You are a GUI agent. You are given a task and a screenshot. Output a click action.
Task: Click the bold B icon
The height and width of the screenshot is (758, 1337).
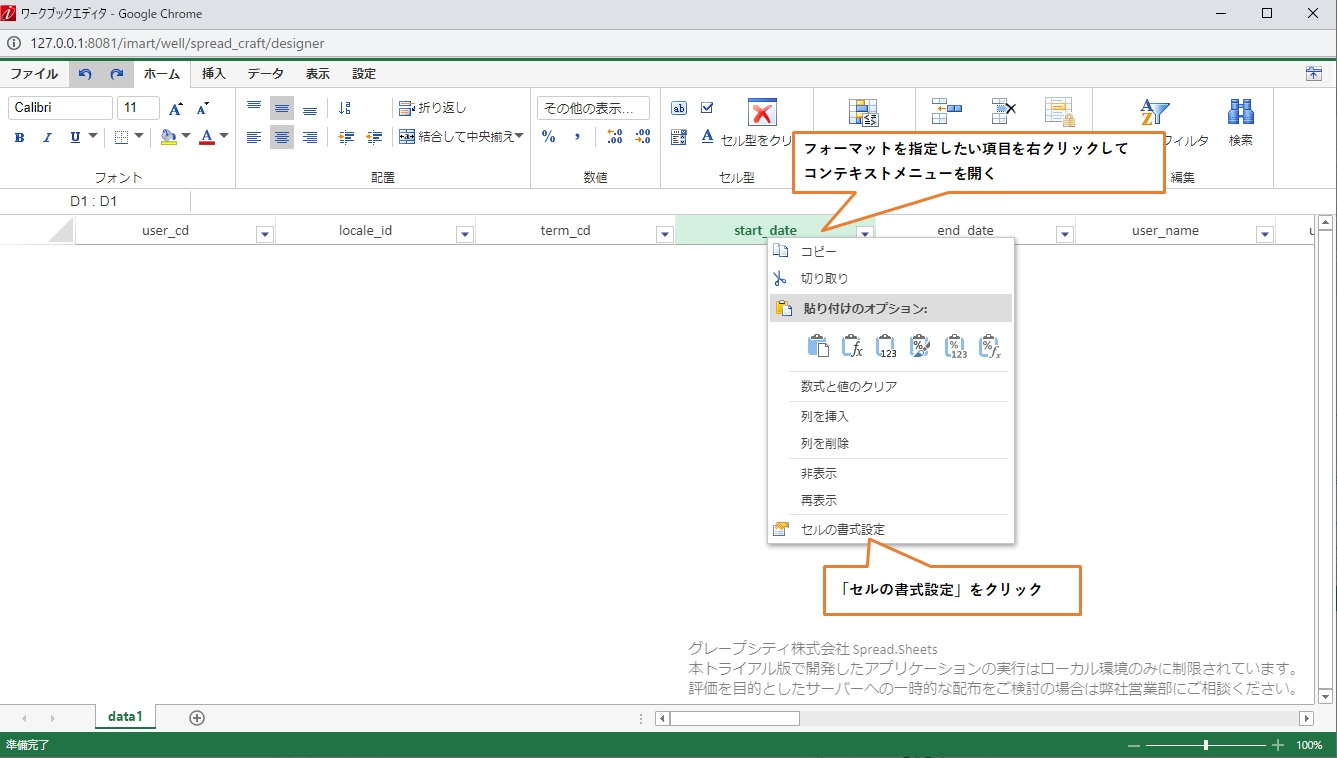19,138
